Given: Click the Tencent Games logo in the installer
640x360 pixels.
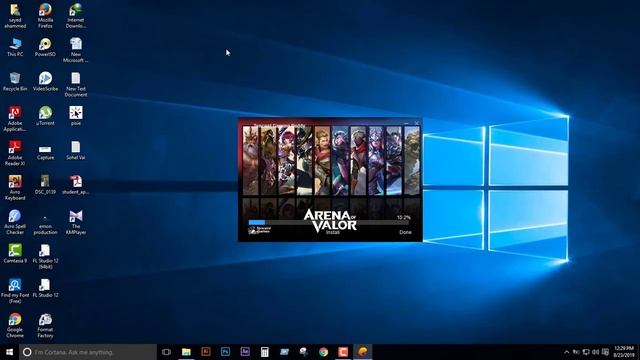Looking at the screenshot, I should (x=260, y=230).
